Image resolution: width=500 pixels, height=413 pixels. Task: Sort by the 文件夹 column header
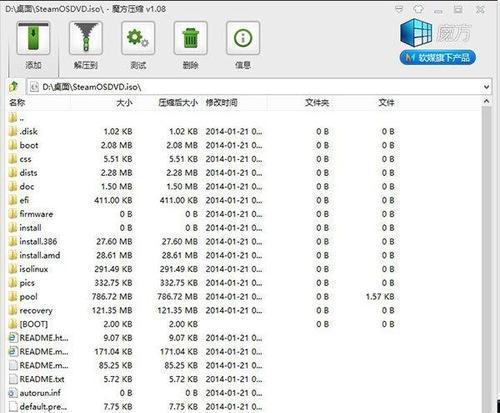click(x=317, y=103)
